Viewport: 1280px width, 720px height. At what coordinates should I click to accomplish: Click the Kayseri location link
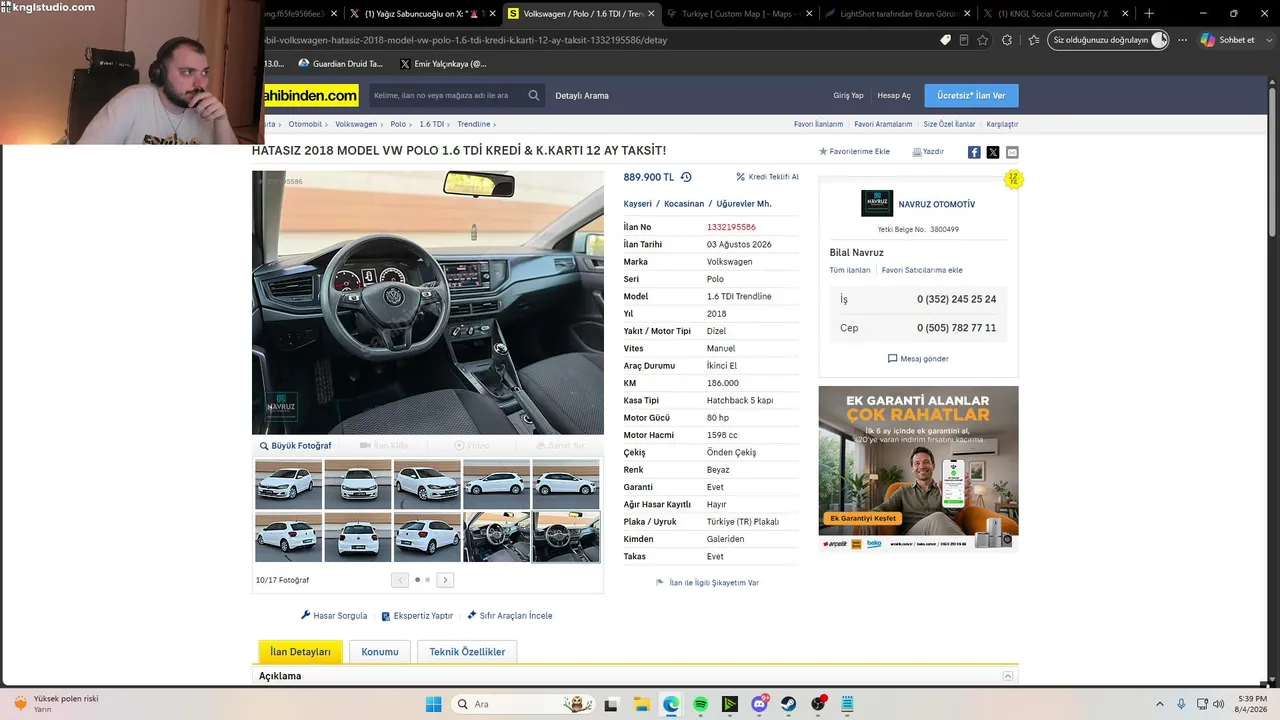tap(638, 204)
